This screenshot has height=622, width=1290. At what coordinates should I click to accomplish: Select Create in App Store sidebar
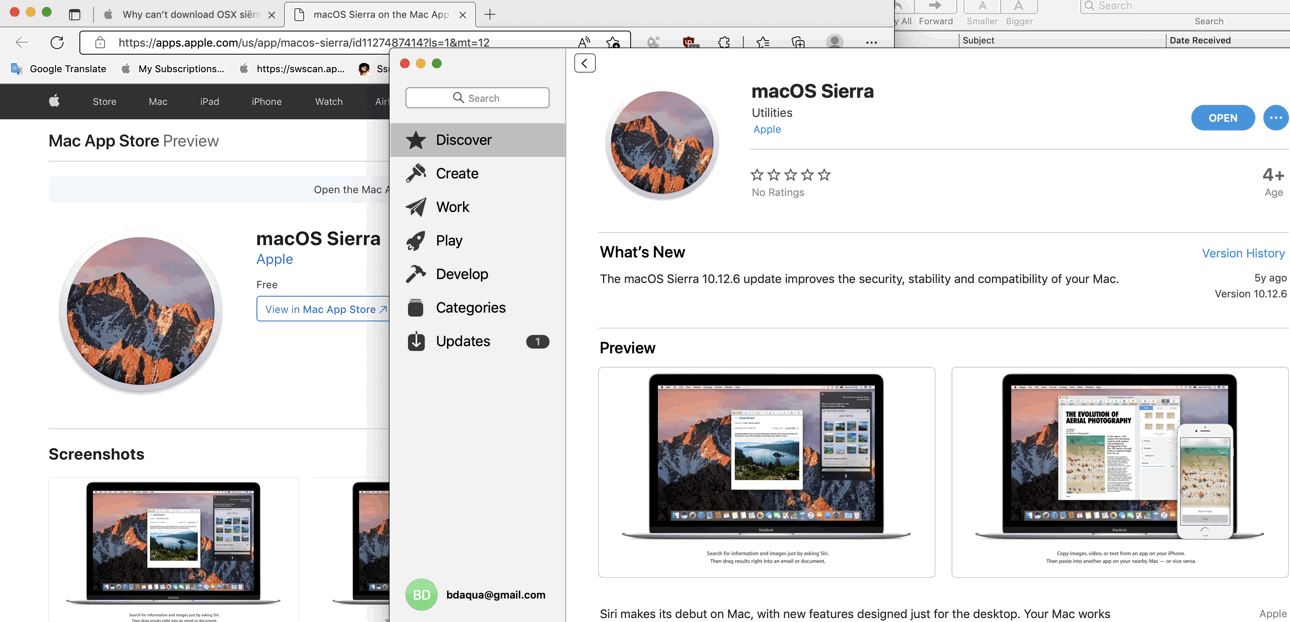tap(457, 174)
